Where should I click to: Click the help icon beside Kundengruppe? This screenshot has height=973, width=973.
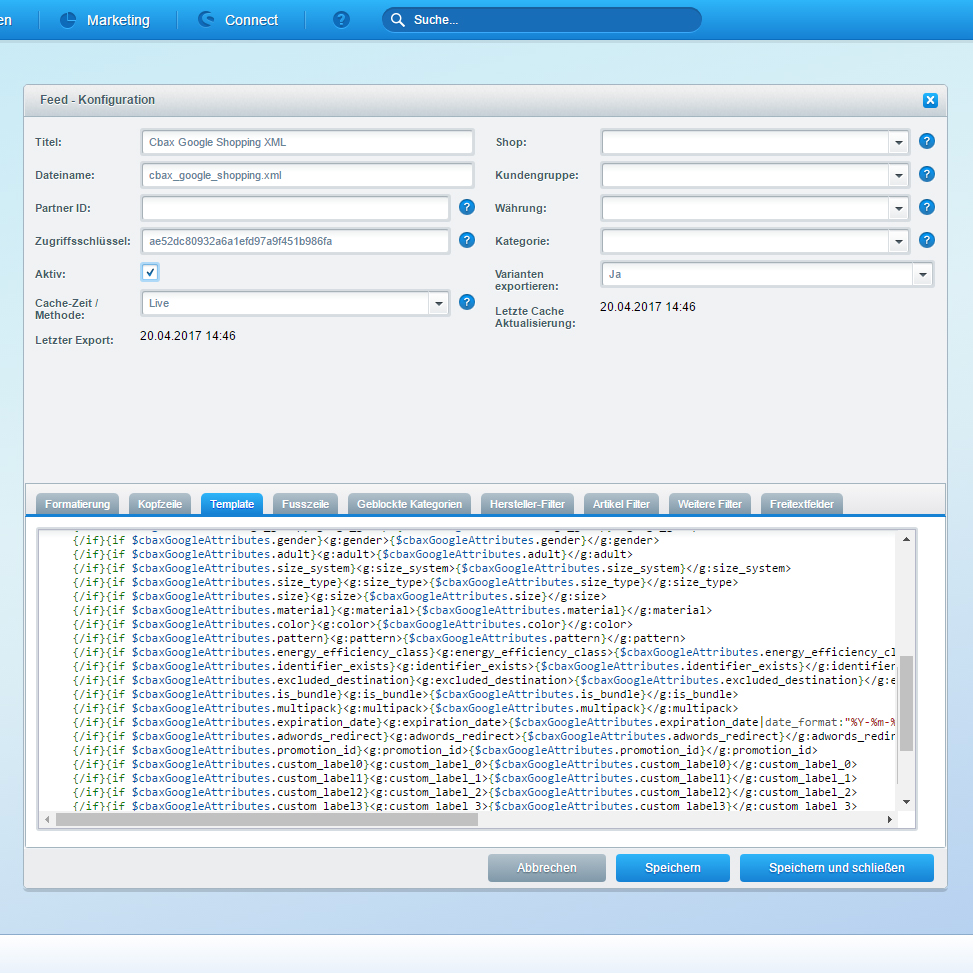point(926,174)
